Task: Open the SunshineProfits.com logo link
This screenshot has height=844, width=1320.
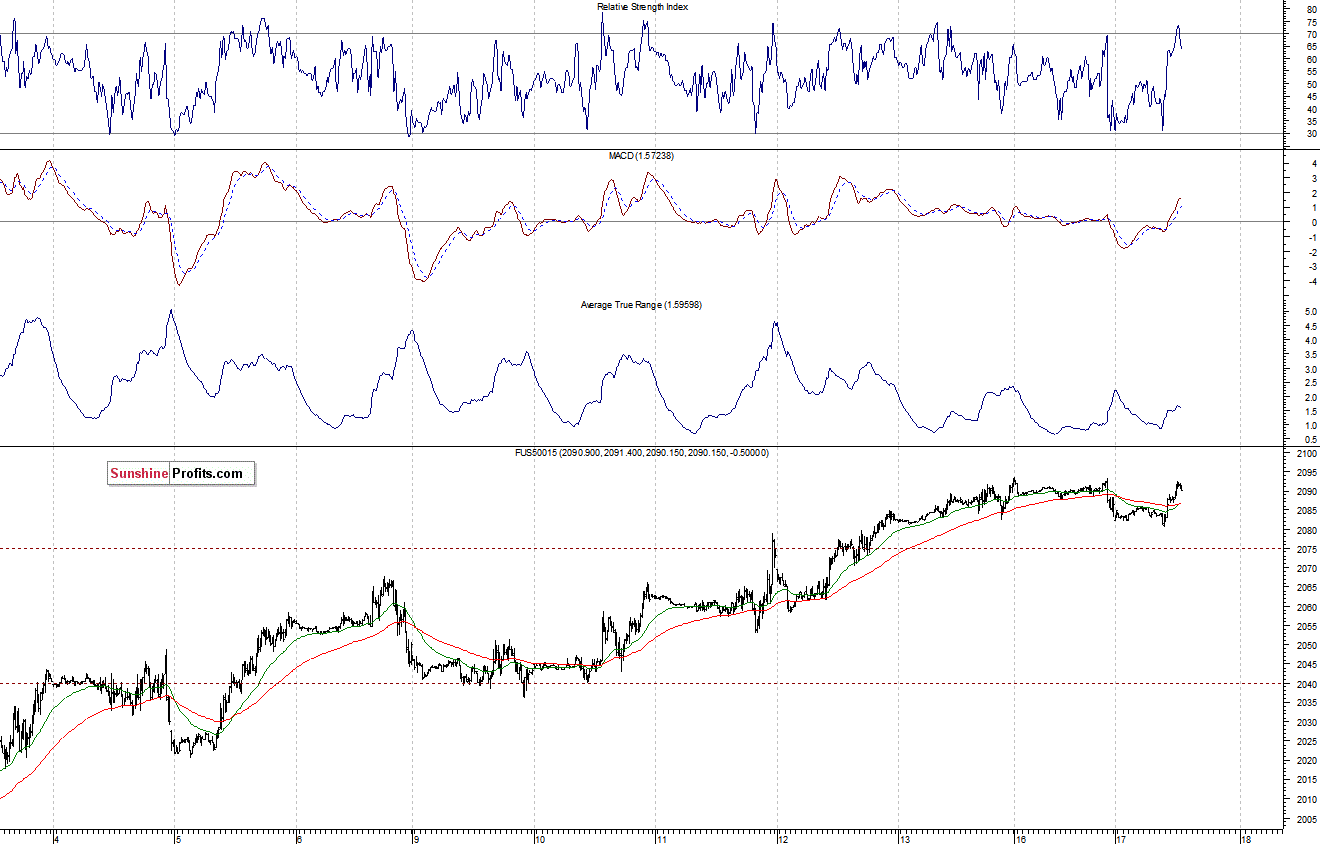Action: pos(181,473)
